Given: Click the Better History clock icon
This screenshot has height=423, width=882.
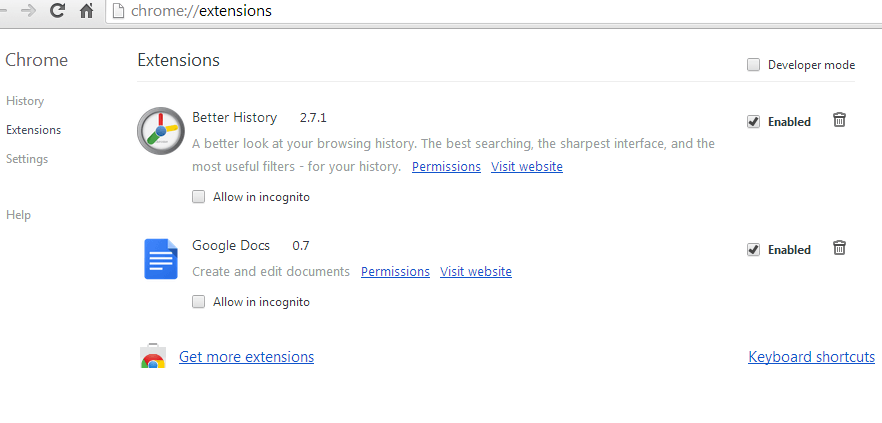Looking at the screenshot, I should (x=161, y=131).
